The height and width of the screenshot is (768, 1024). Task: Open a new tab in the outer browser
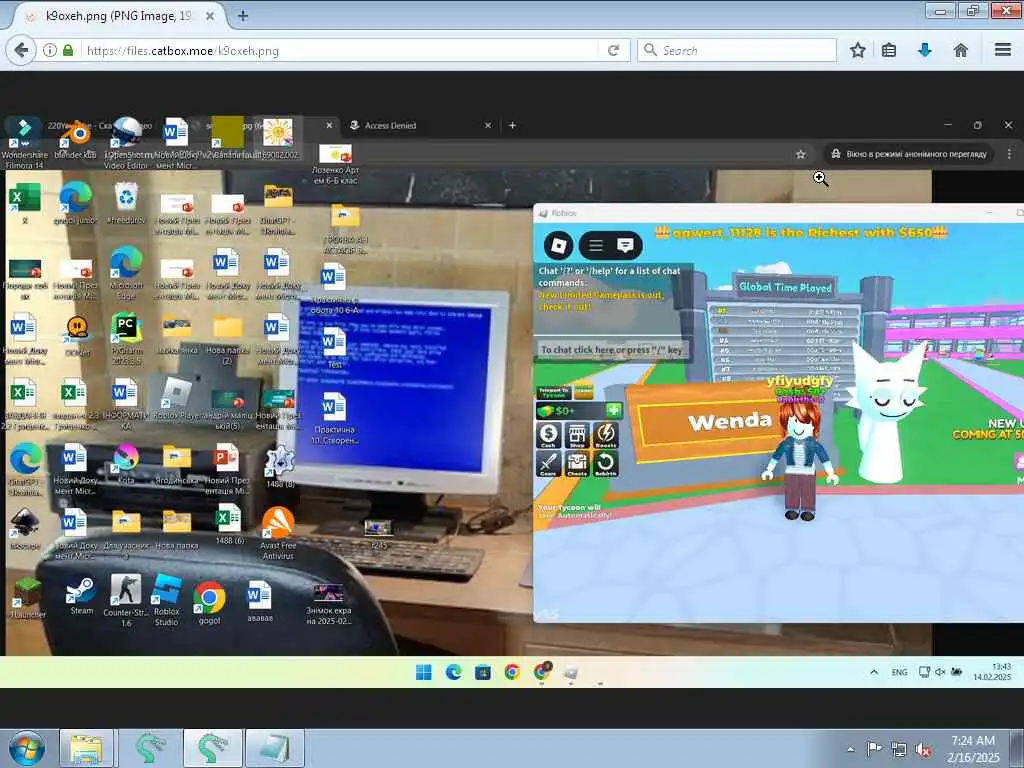tap(242, 16)
